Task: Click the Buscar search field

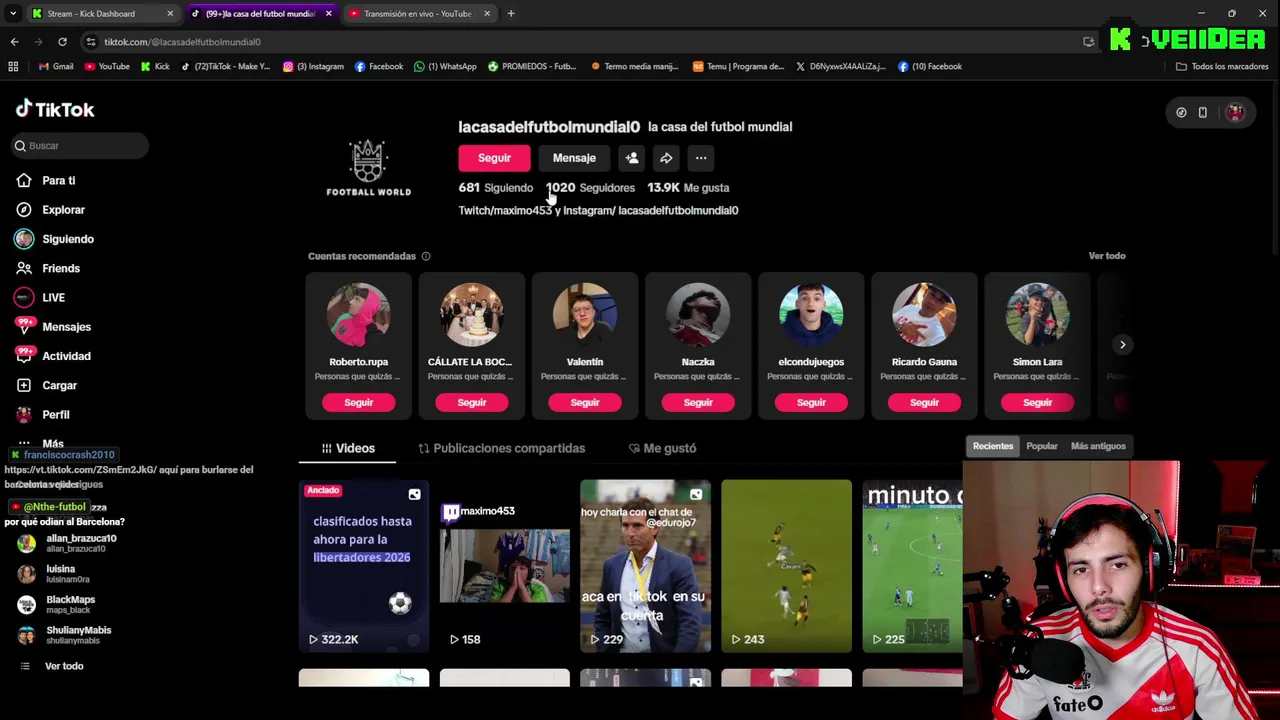Action: (80, 146)
